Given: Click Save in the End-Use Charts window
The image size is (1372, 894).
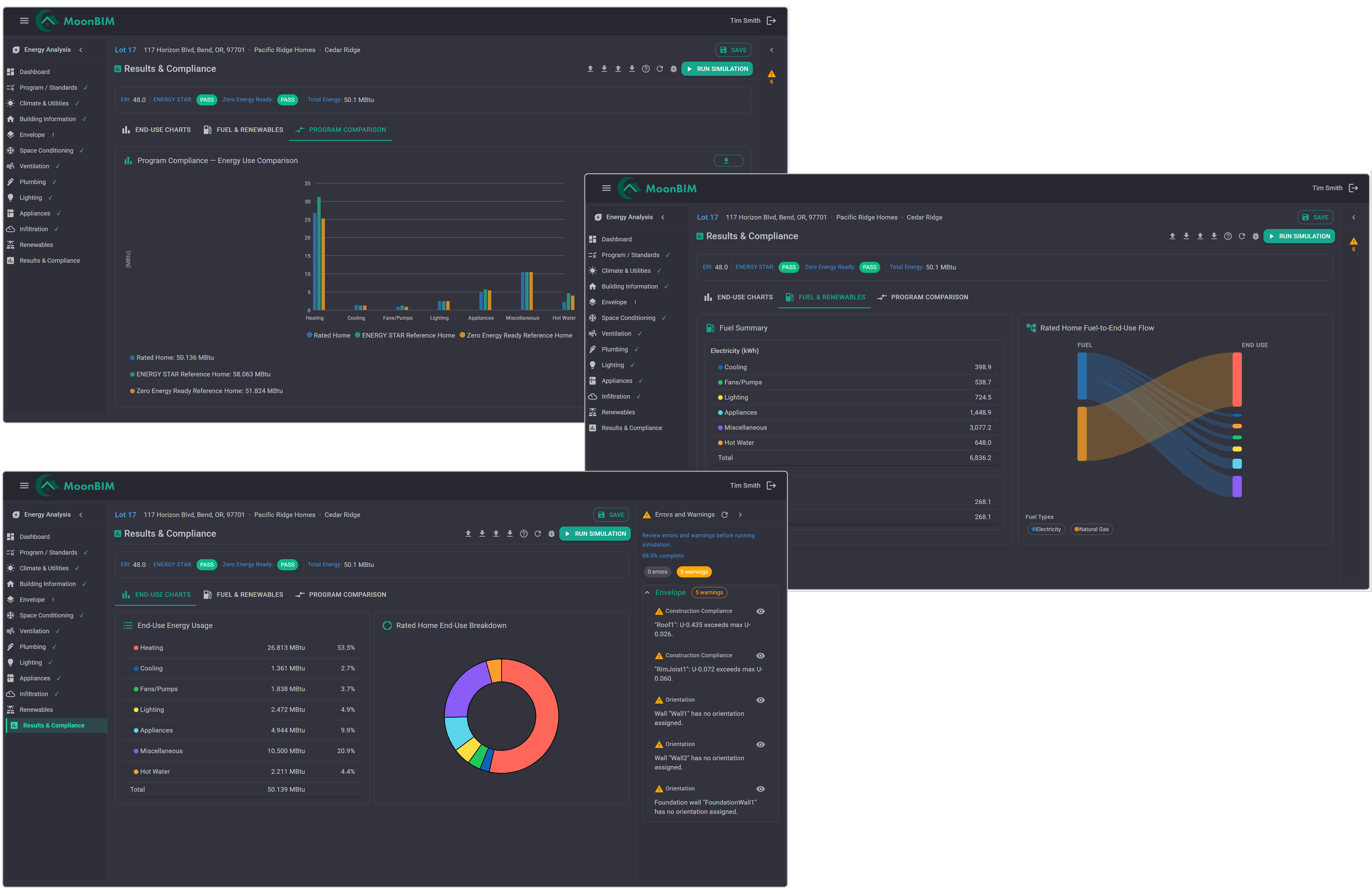Looking at the screenshot, I should point(611,515).
